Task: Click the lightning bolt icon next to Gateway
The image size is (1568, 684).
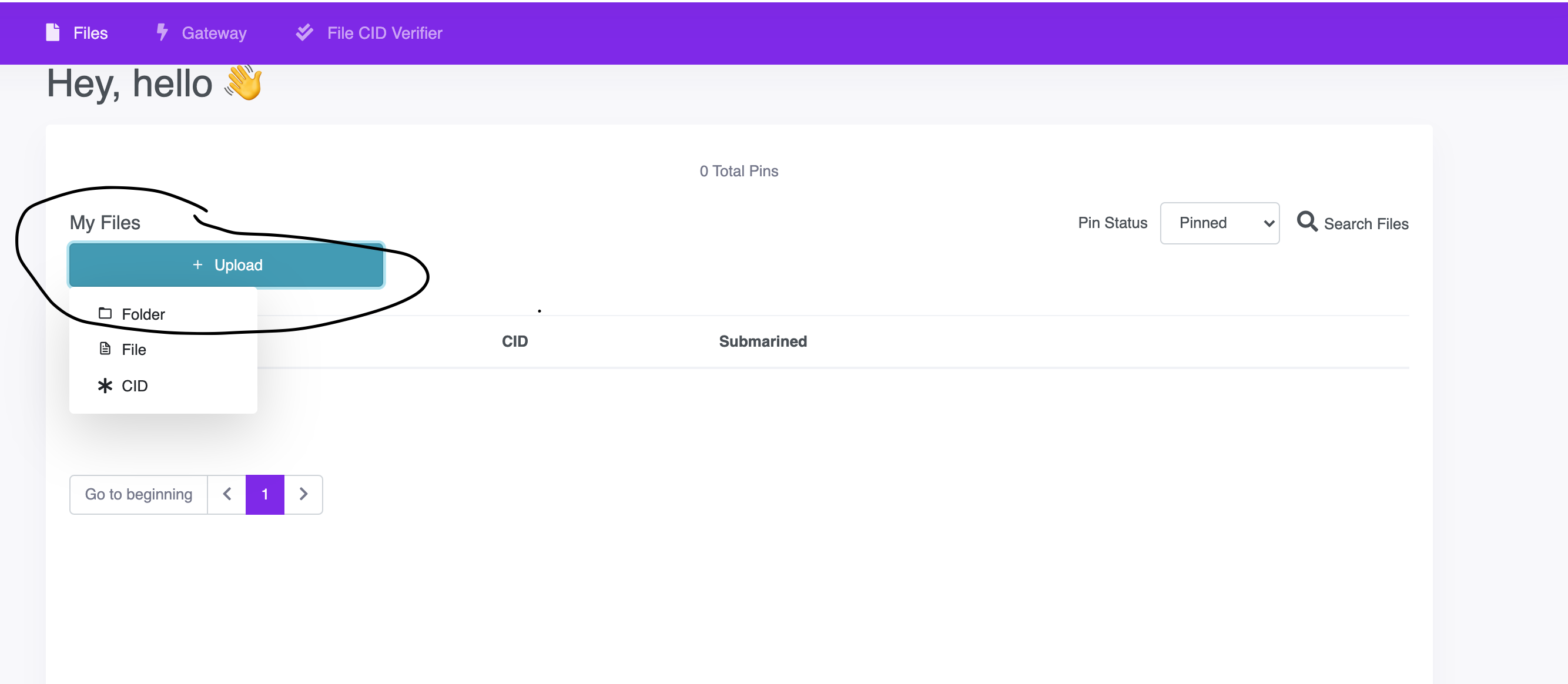Action: click(162, 32)
